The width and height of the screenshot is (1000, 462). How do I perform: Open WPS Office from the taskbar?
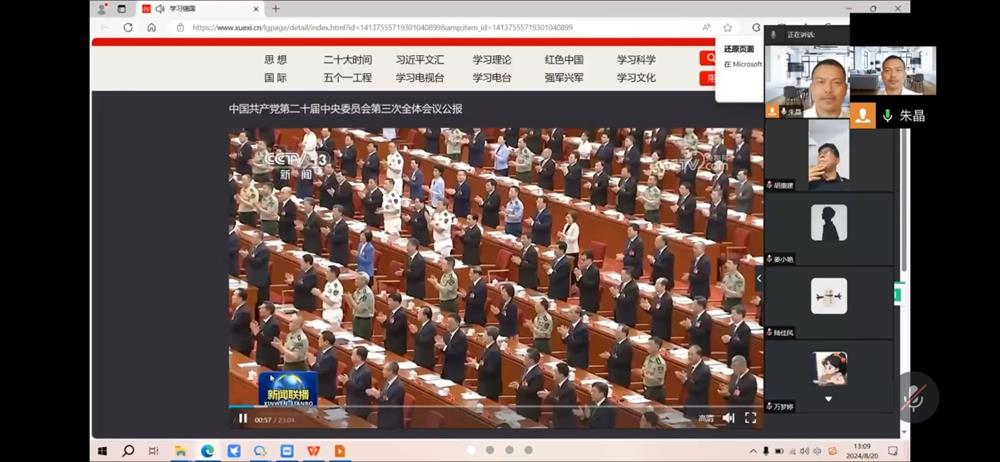click(x=312, y=451)
